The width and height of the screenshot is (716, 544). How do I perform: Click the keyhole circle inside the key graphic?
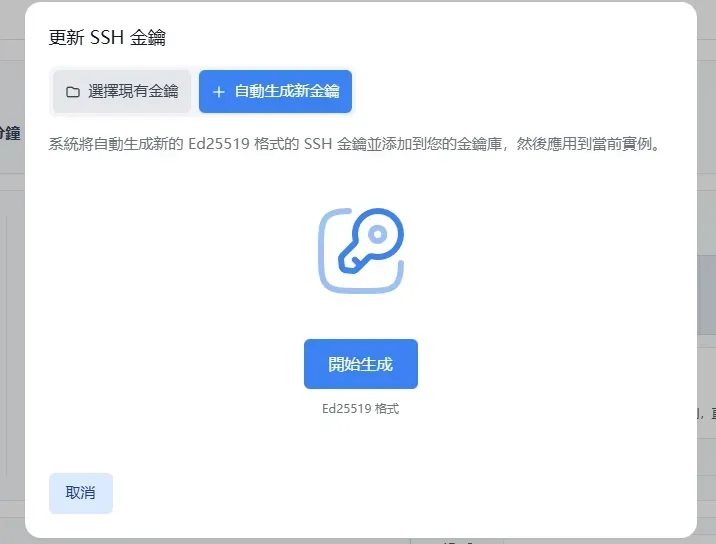[376, 235]
